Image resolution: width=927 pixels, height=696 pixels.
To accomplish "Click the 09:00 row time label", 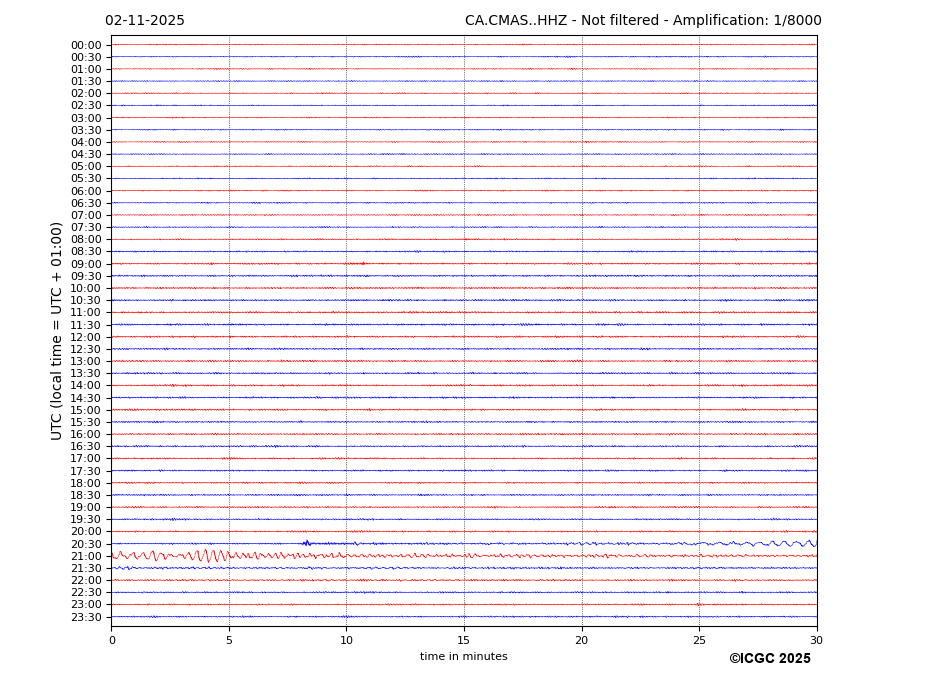I will tap(85, 265).
